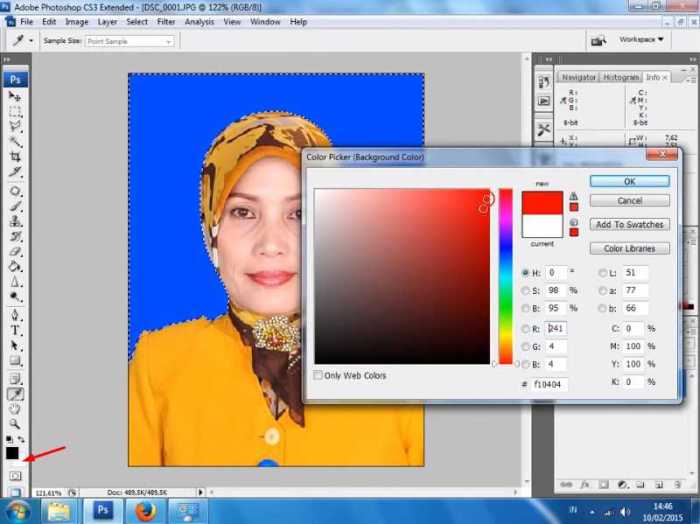The height and width of the screenshot is (524, 700).
Task: Select the Rectangular Marquee tool
Action: click(15, 111)
